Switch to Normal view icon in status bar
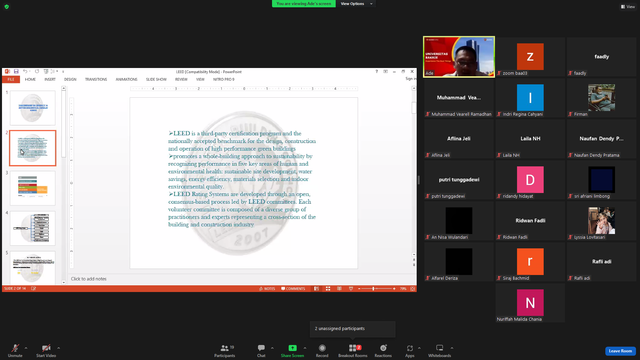 click(x=316, y=289)
